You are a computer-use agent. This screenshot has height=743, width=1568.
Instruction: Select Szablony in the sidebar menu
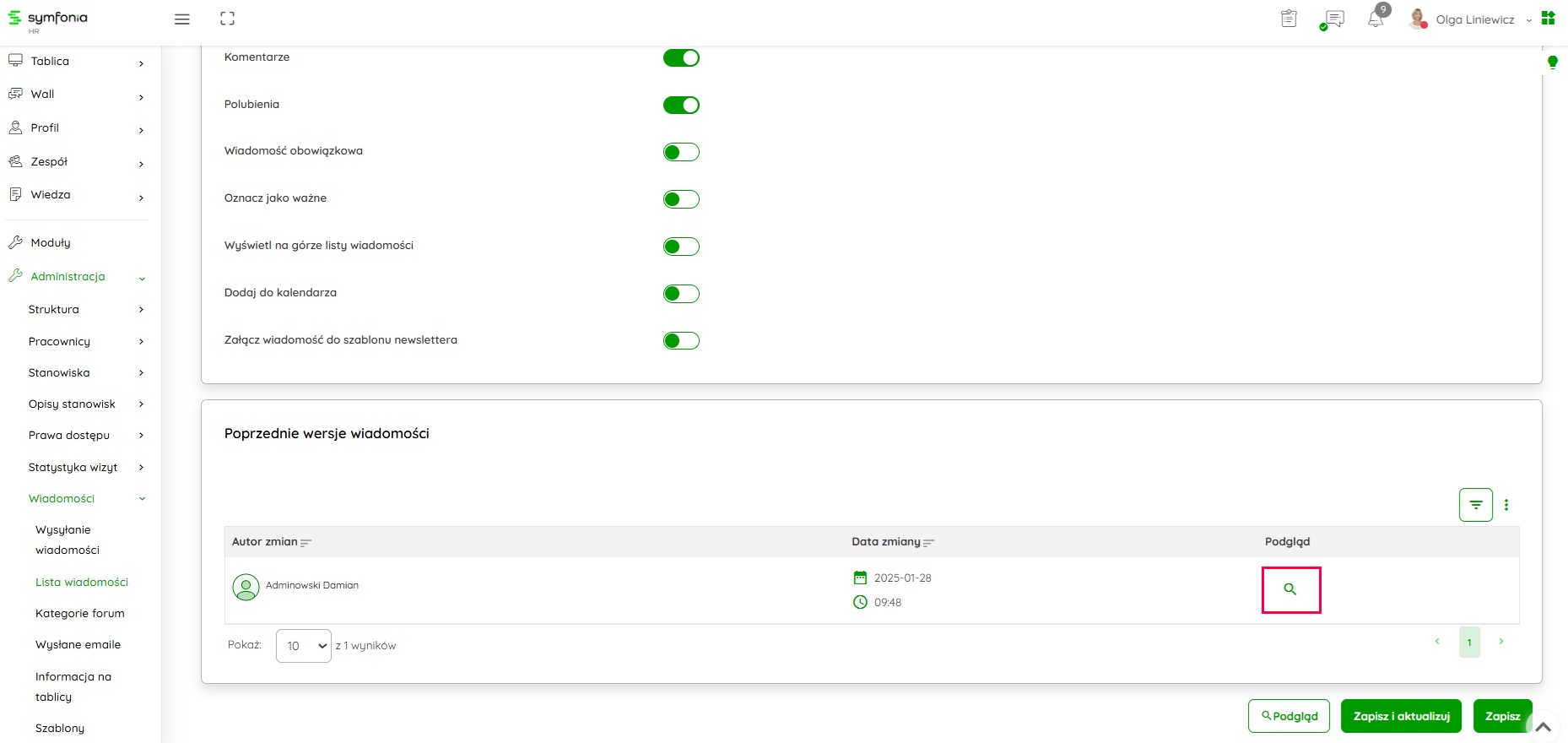[60, 728]
